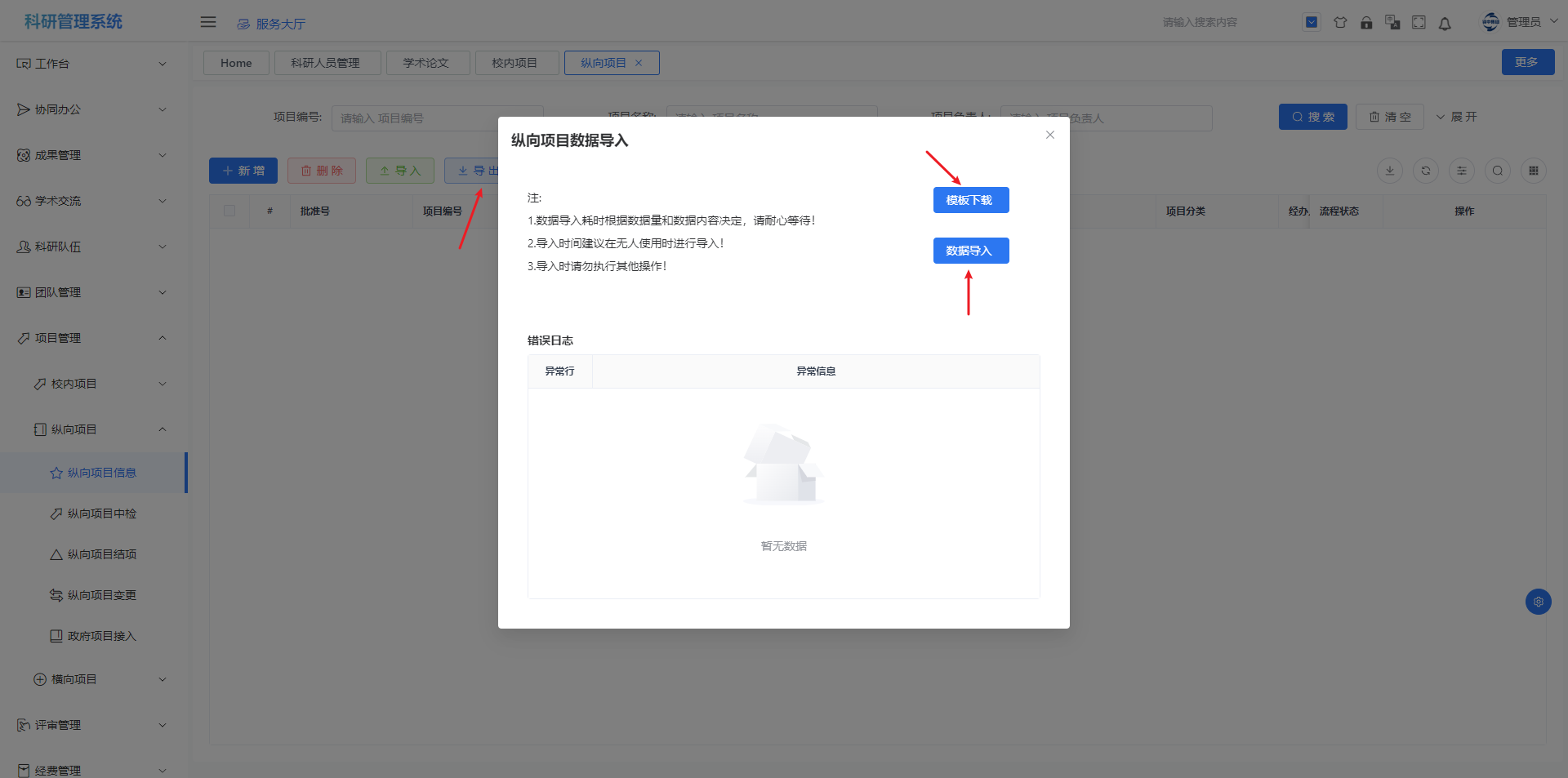This screenshot has height=778, width=1568.
Task: Click 展开 to expand search filters
Action: tap(1456, 117)
